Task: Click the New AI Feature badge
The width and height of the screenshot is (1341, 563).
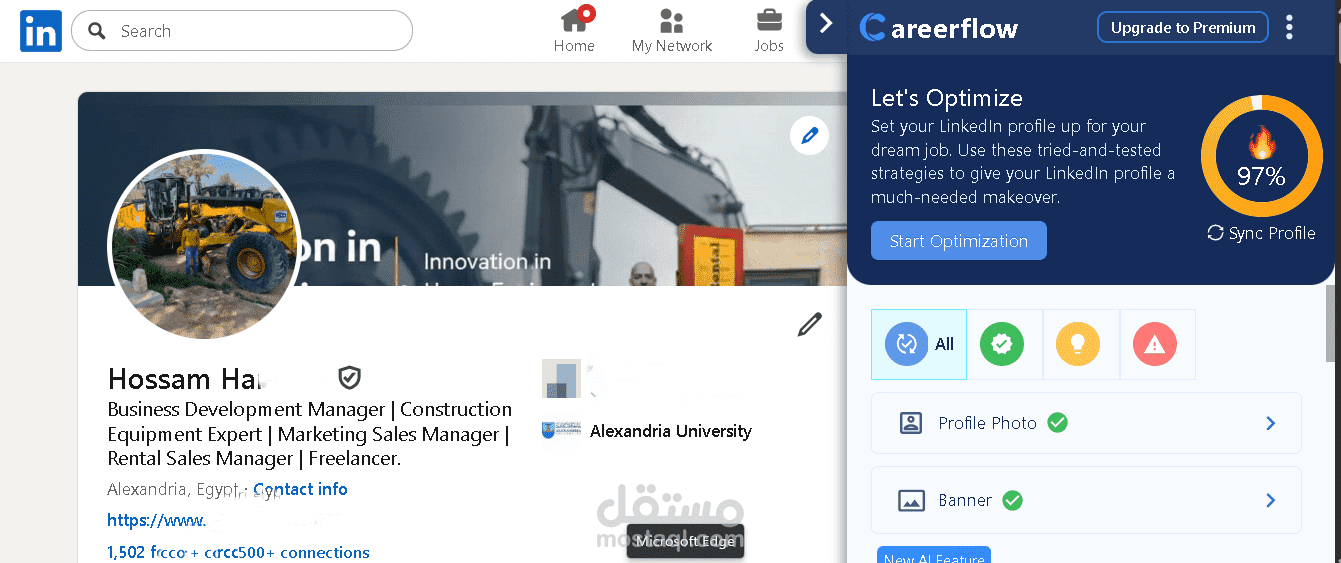Action: [934, 555]
